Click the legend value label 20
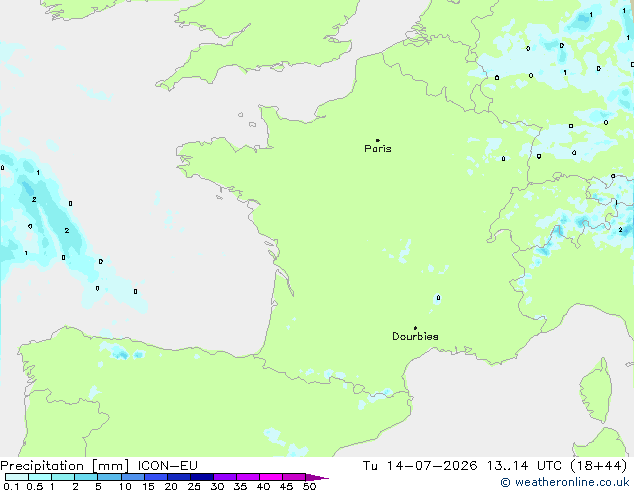This screenshot has height=490, width=634. (x=171, y=486)
